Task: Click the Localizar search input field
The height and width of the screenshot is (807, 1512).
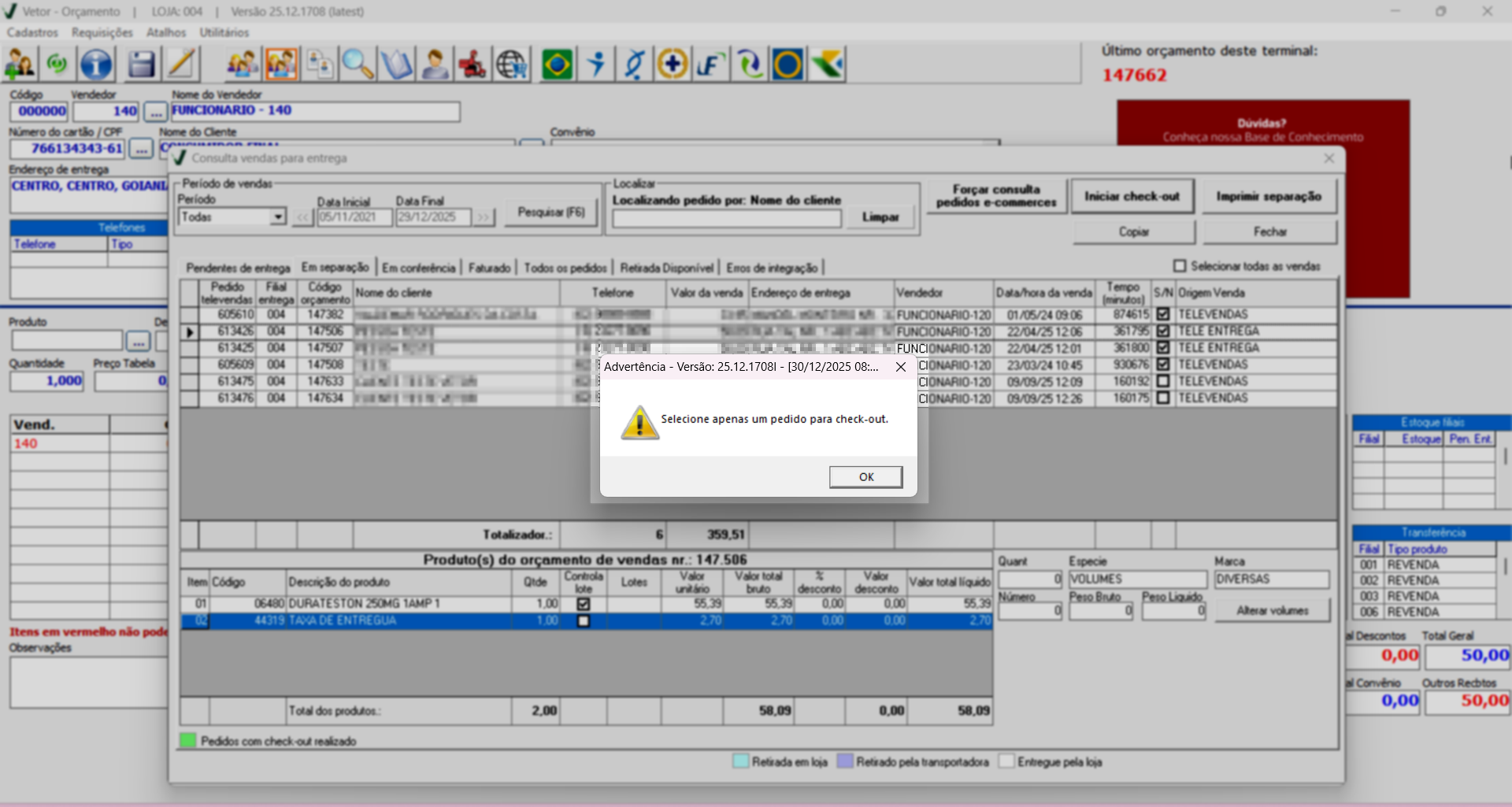Action: (726, 218)
